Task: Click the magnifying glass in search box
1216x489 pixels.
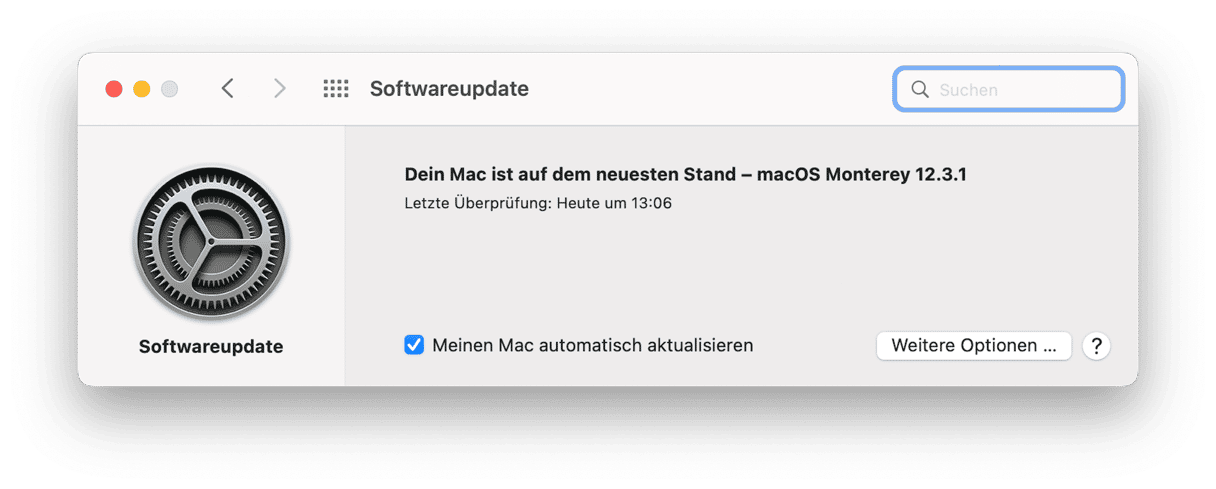Action: tap(920, 89)
